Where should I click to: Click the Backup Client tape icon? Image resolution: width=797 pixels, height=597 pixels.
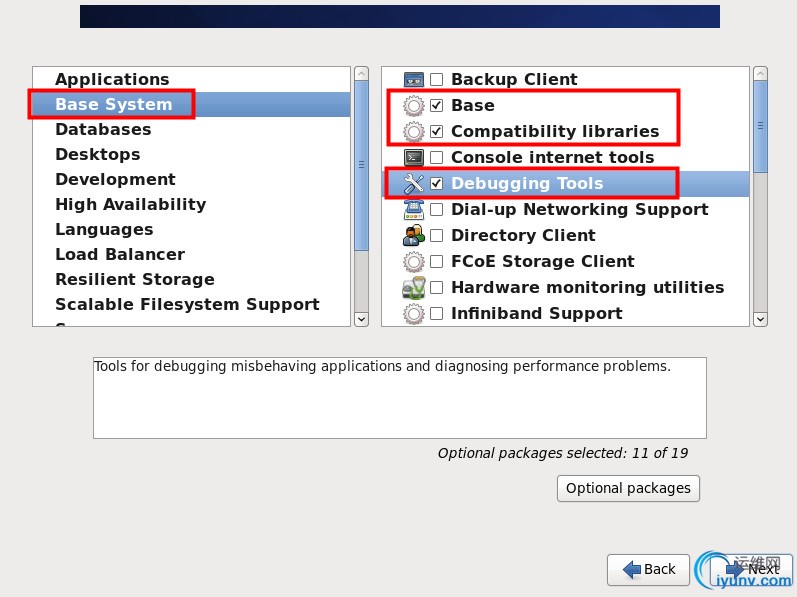[414, 79]
